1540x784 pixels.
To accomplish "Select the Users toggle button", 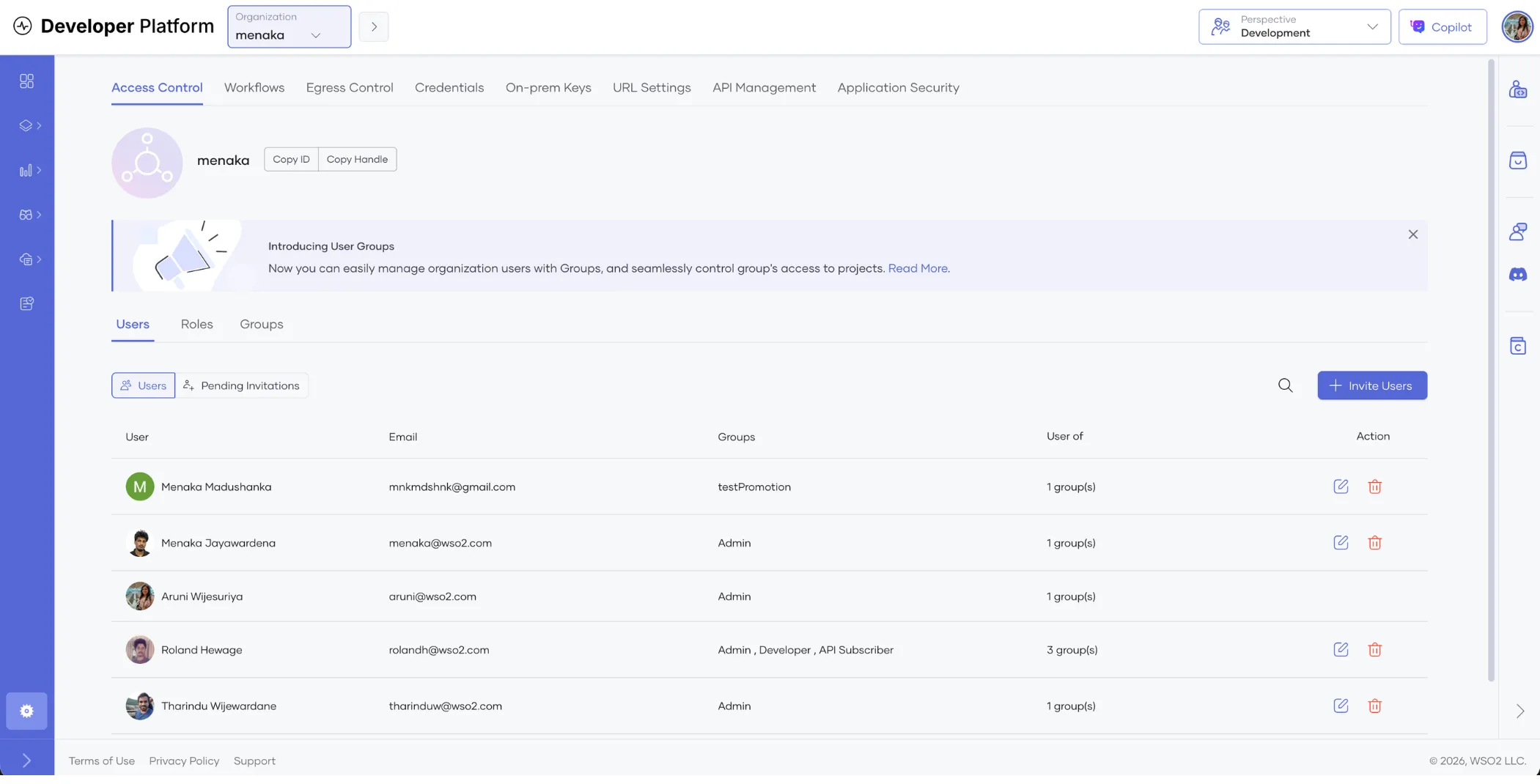I will pyautogui.click(x=144, y=385).
